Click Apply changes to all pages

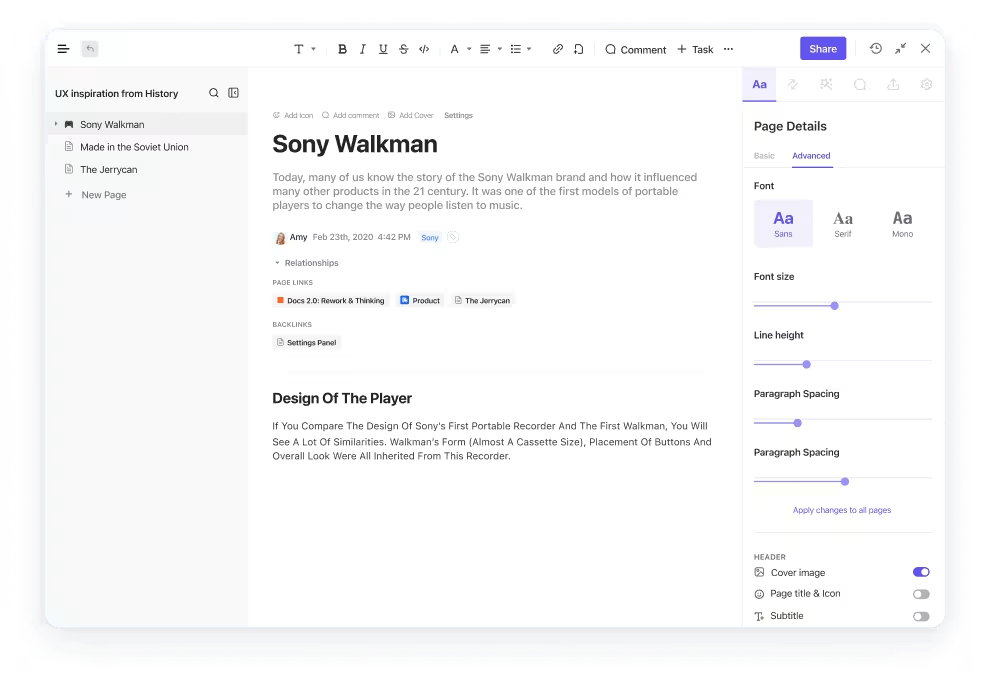pyautogui.click(x=842, y=510)
